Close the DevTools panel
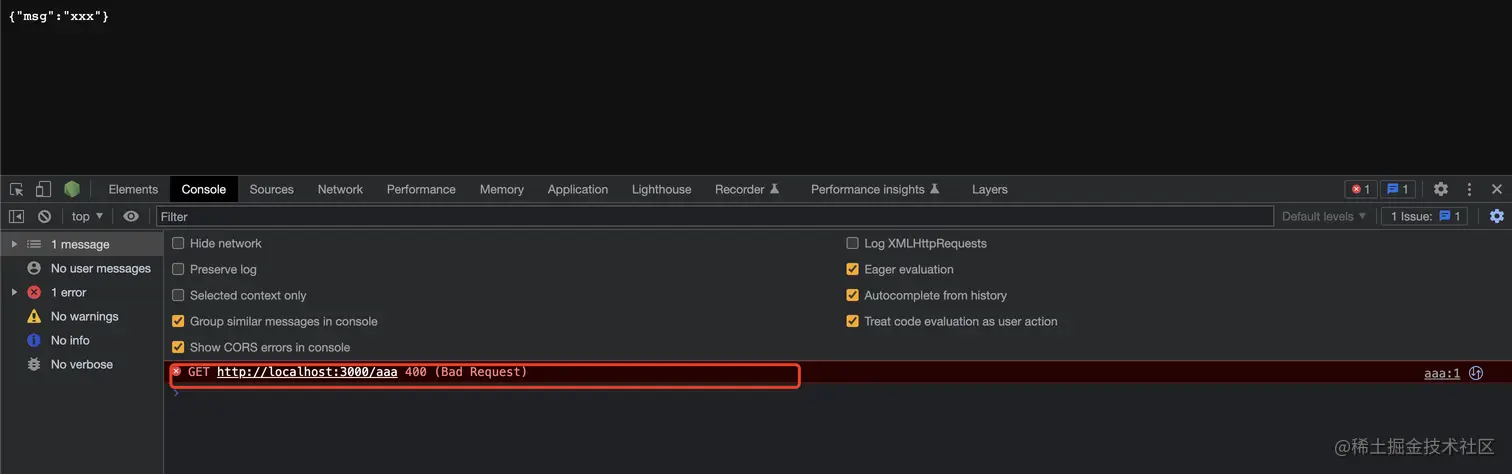Screen dimensions: 1512x474 coord(1497,189)
